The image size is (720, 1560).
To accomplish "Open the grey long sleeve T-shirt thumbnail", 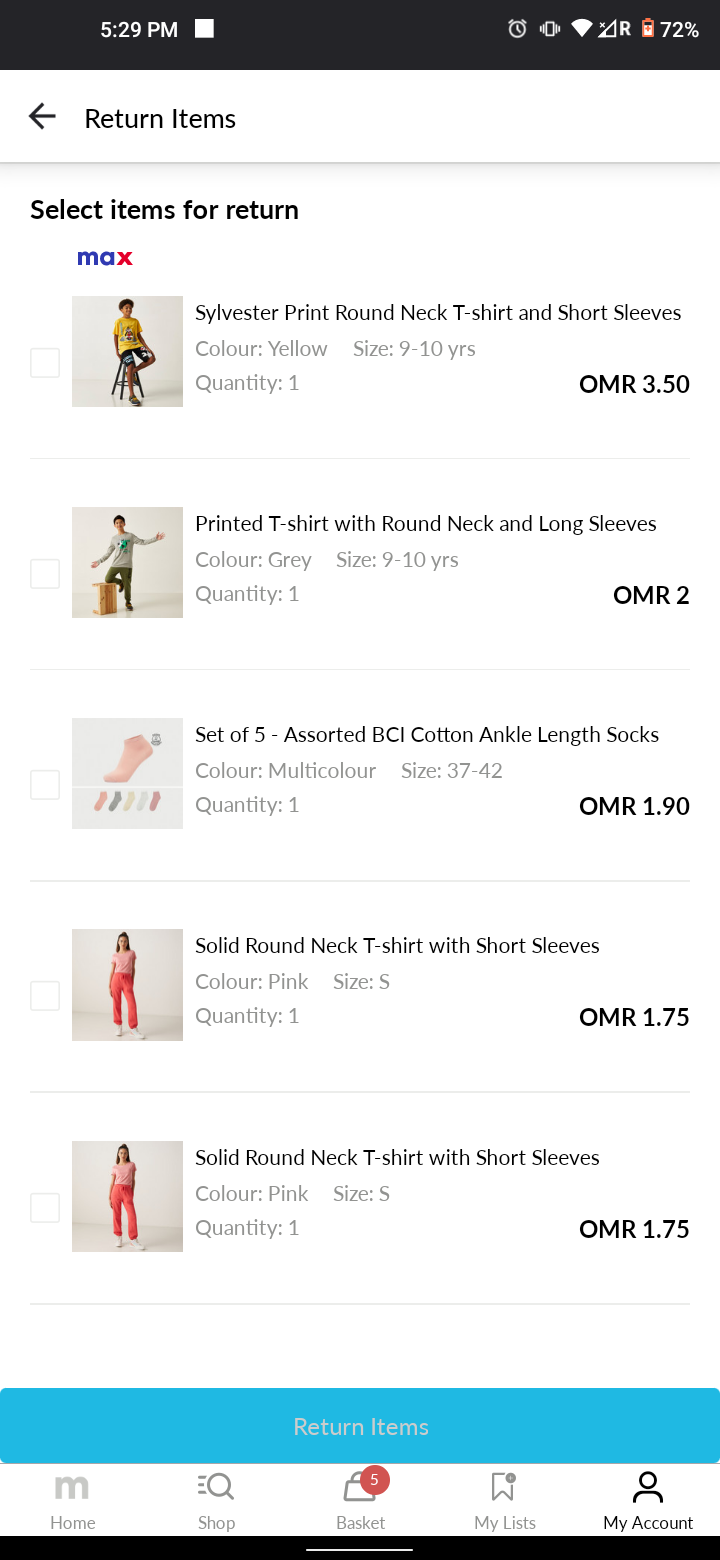I will [127, 562].
